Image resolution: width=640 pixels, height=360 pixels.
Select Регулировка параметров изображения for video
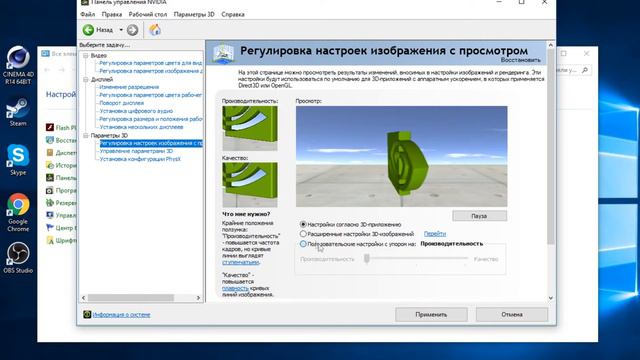[151, 71]
